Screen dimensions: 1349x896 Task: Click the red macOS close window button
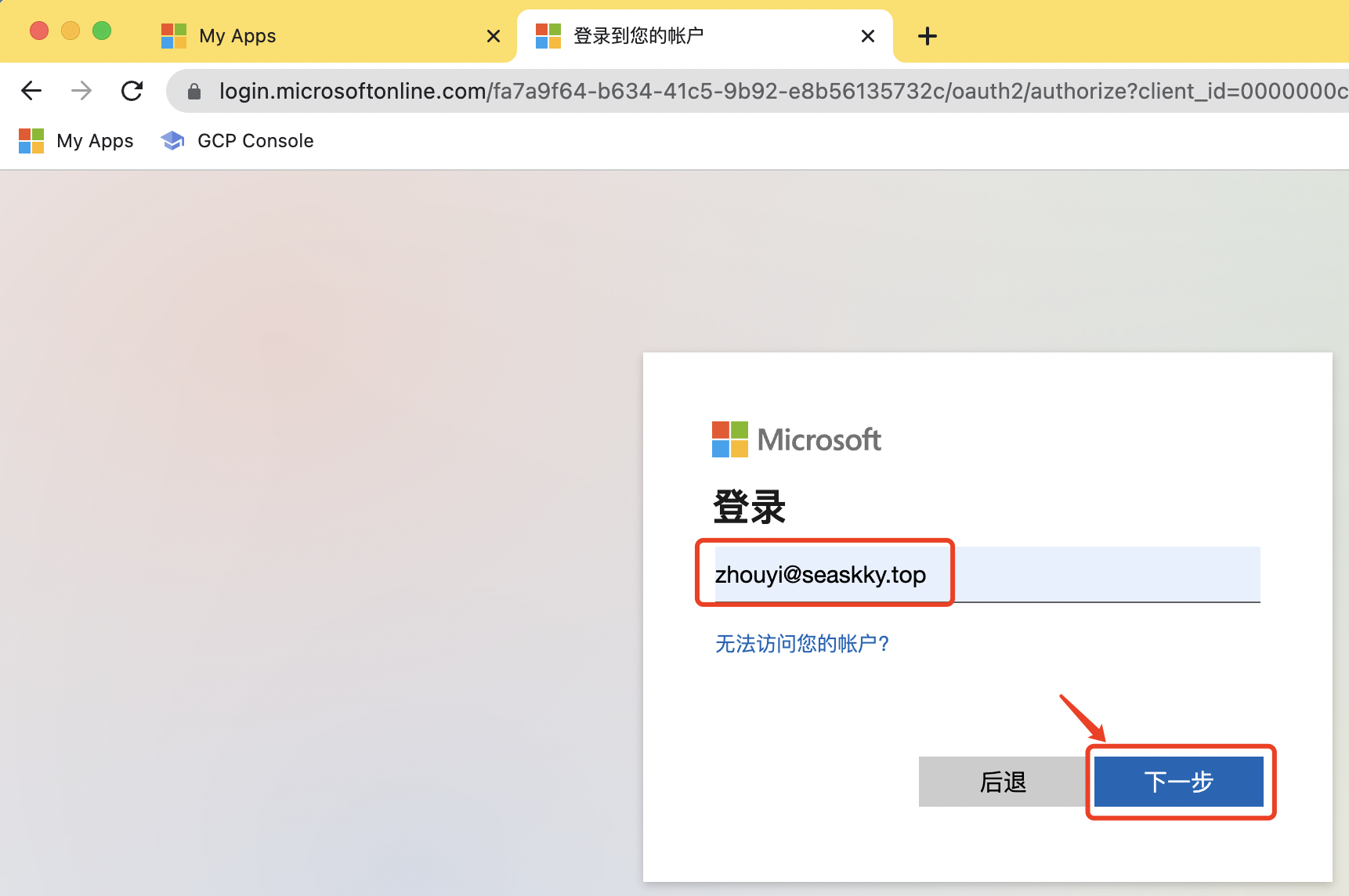tap(39, 31)
